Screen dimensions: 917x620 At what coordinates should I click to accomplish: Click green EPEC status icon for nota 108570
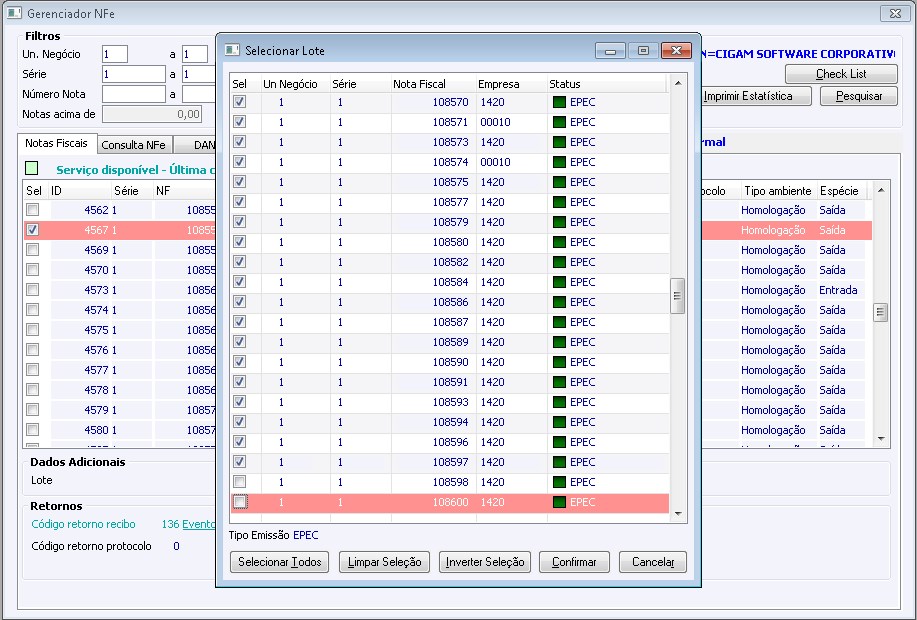pyautogui.click(x=559, y=102)
